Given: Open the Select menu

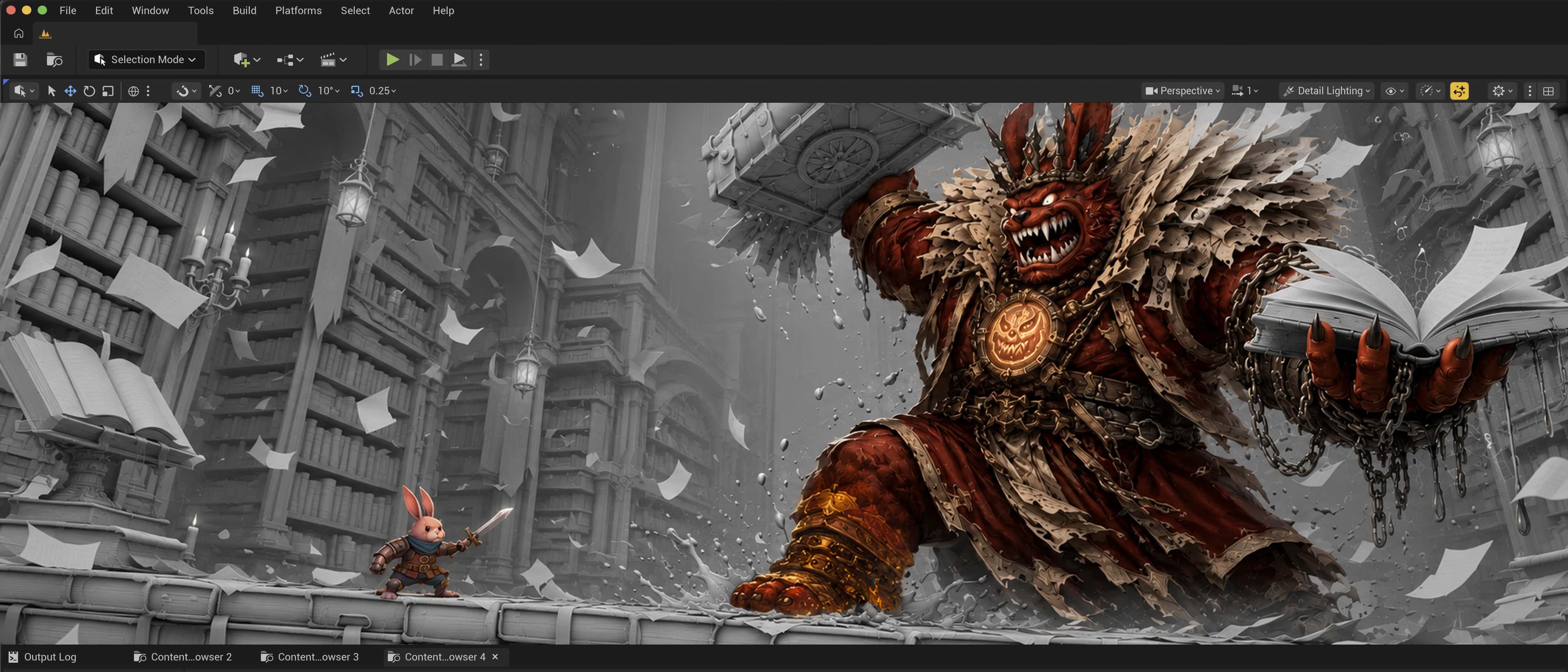Looking at the screenshot, I should pyautogui.click(x=355, y=10).
